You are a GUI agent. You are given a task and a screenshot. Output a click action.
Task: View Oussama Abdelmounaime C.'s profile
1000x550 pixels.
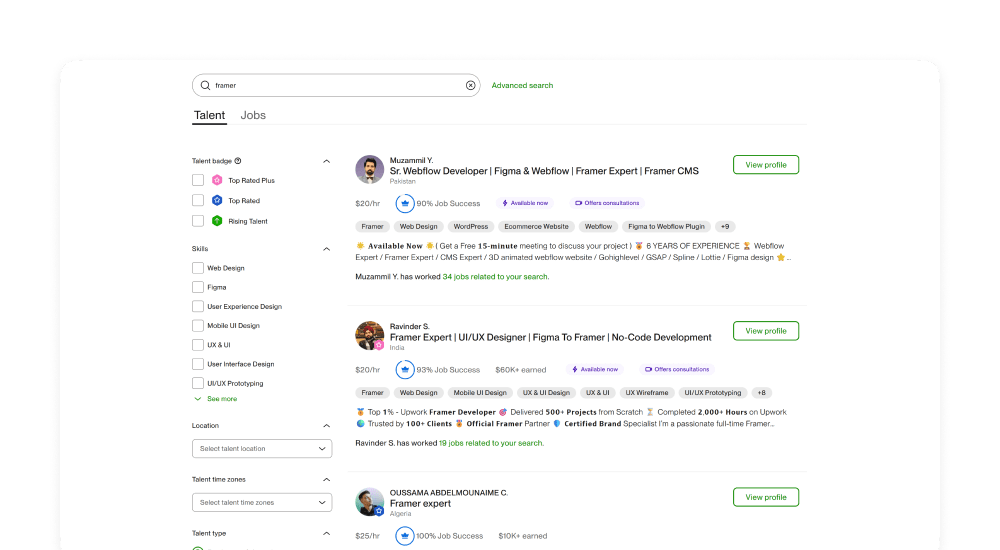click(x=766, y=497)
